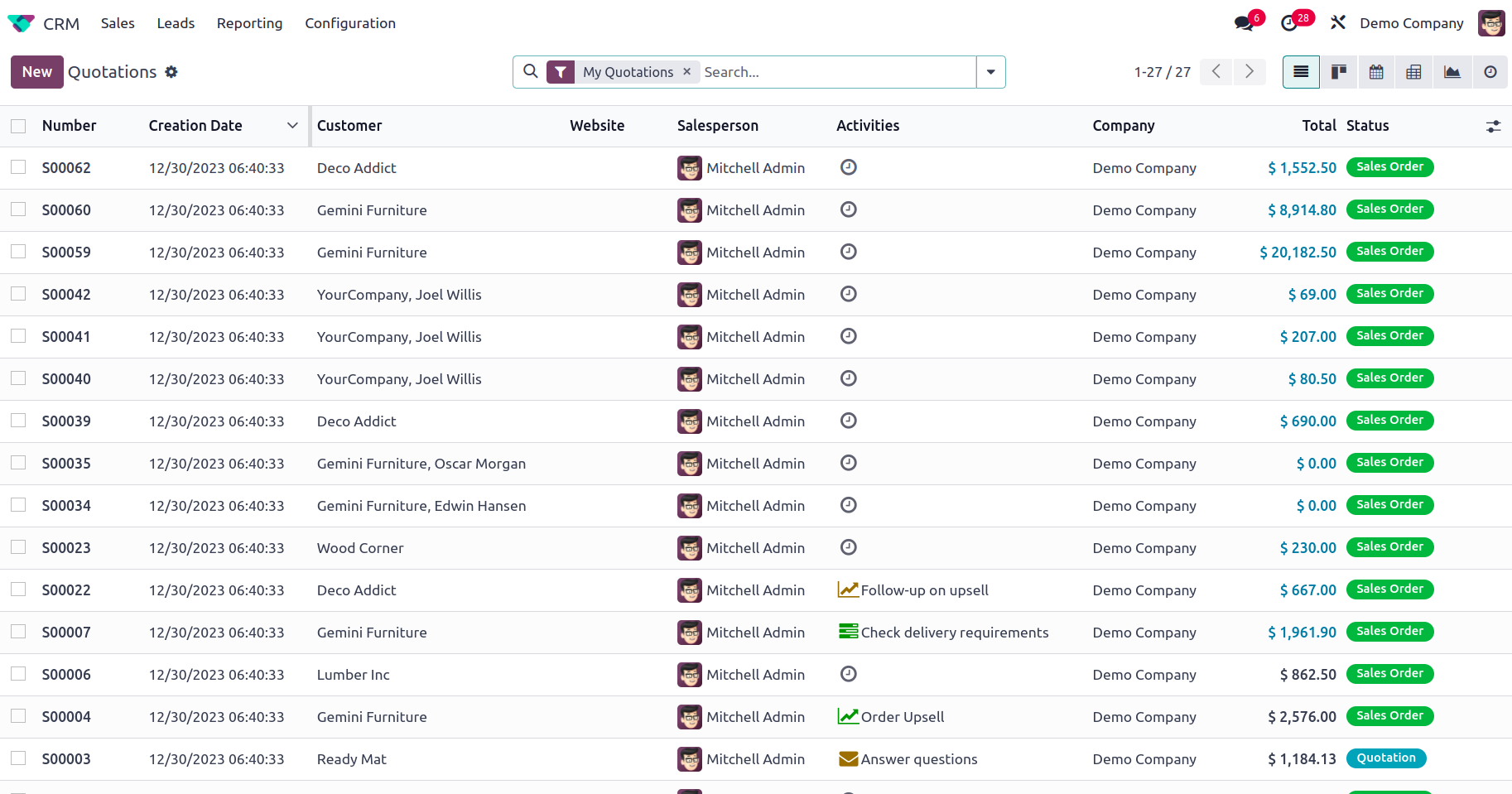Viewport: 1512px width, 794px height.
Task: Open the Reporting menu
Action: pyautogui.click(x=249, y=23)
